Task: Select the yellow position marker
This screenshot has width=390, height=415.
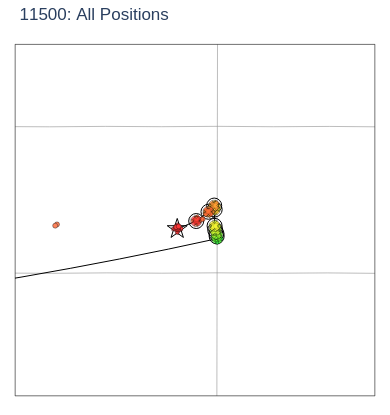Action: click(x=215, y=226)
